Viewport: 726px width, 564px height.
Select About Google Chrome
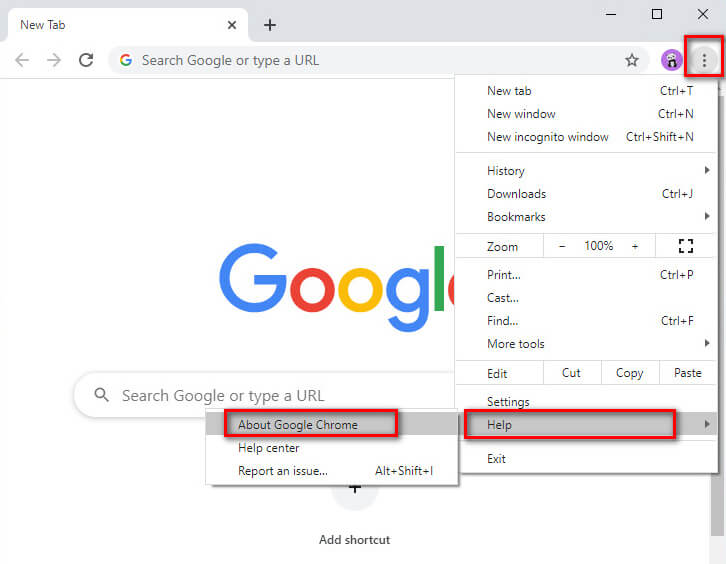tap(332, 424)
